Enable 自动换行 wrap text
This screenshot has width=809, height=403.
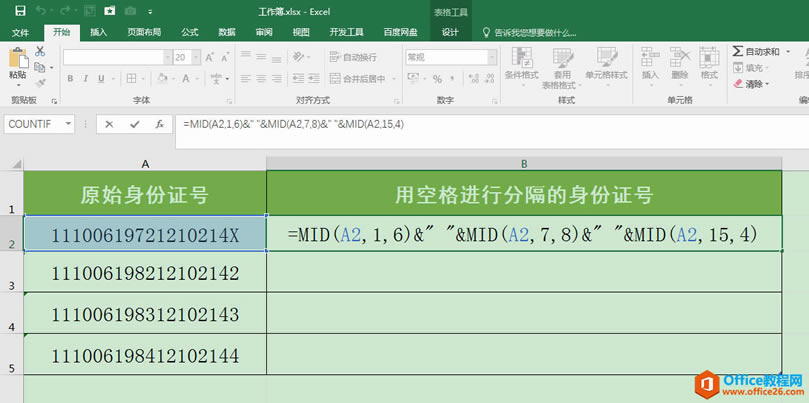pos(353,57)
